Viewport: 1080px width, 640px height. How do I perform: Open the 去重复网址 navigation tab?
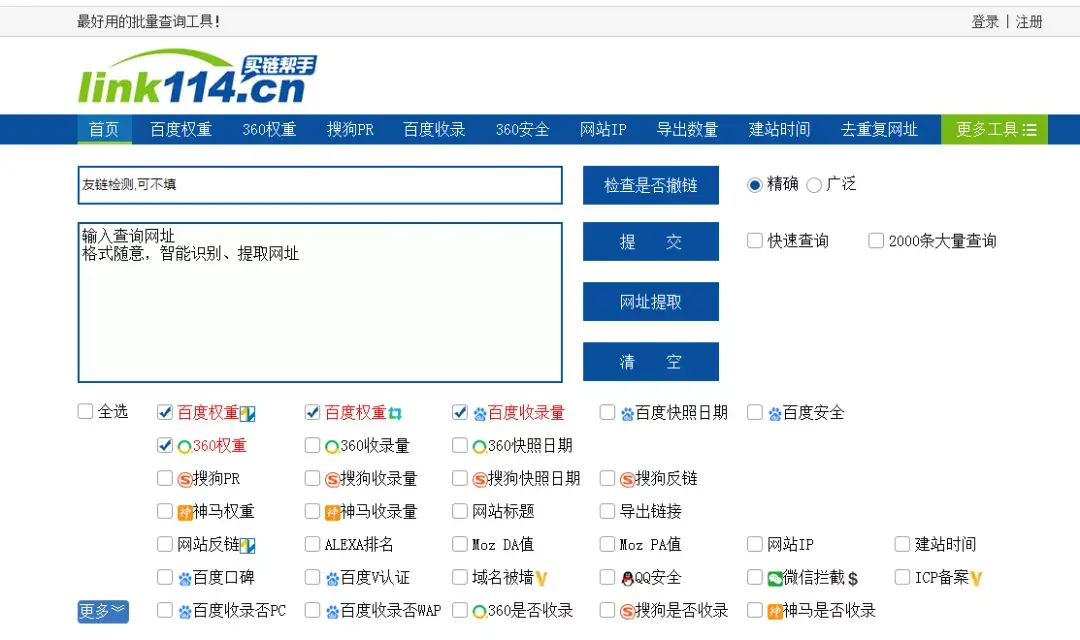click(x=880, y=130)
